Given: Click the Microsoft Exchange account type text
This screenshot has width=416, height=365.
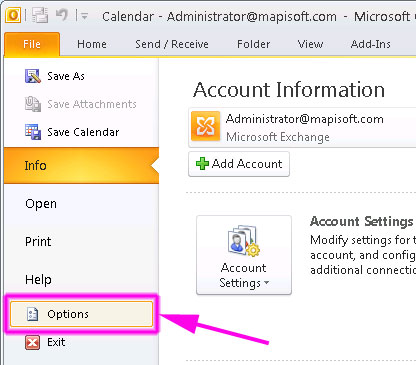Looking at the screenshot, I should click(278, 137).
